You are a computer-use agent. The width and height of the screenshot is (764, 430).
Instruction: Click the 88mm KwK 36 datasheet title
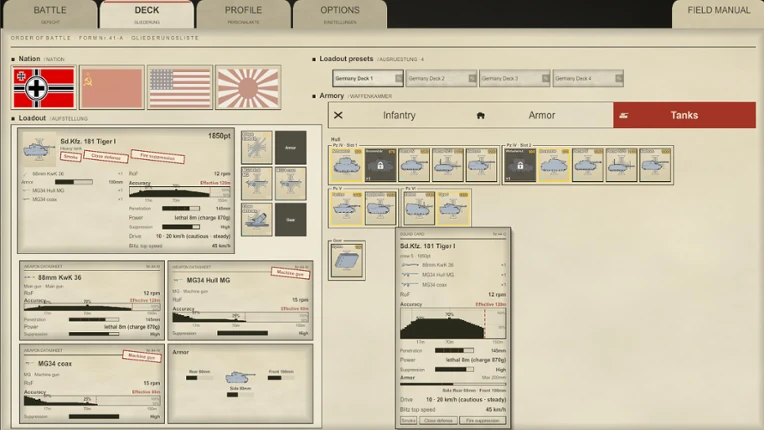59,278
